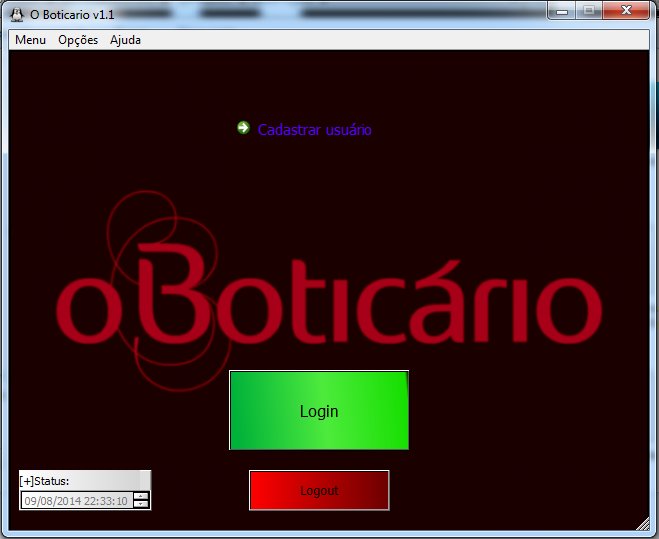Click the green arrow icon beside Cadastrar usuário

coord(243,127)
